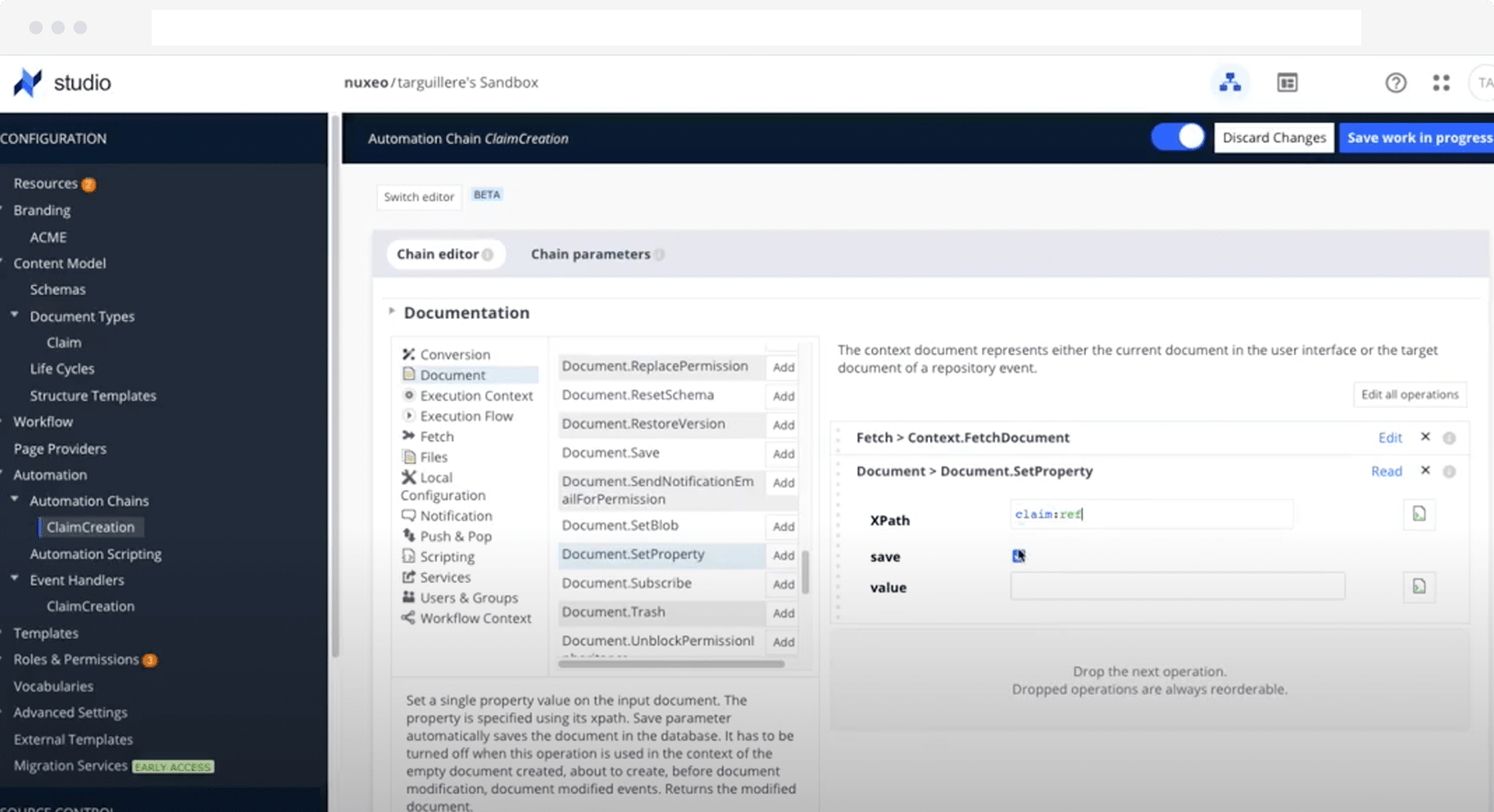Select the Notification category
Image resolution: width=1494 pixels, height=812 pixels.
(x=446, y=516)
